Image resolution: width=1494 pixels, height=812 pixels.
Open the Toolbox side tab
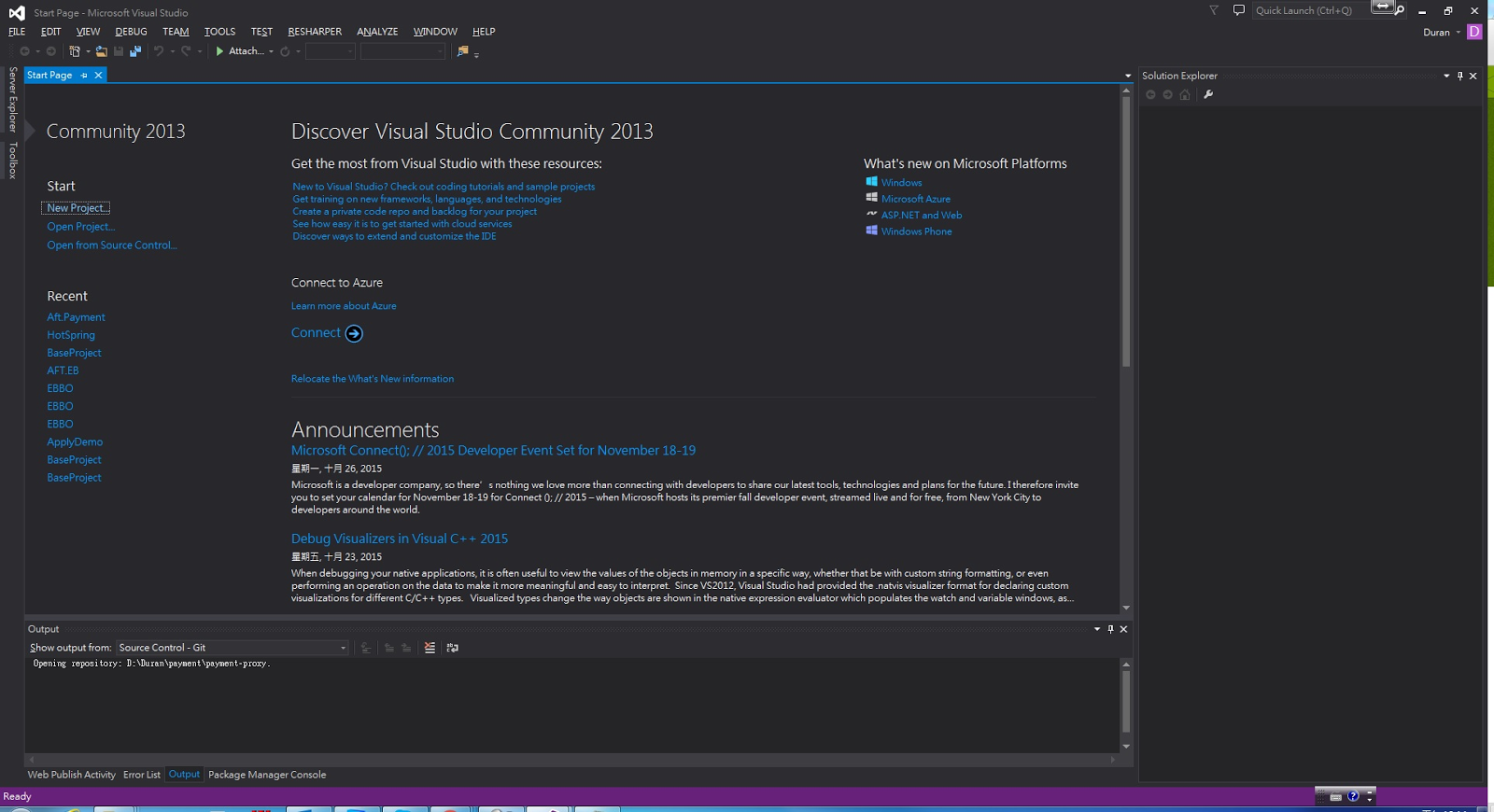pos(12,161)
